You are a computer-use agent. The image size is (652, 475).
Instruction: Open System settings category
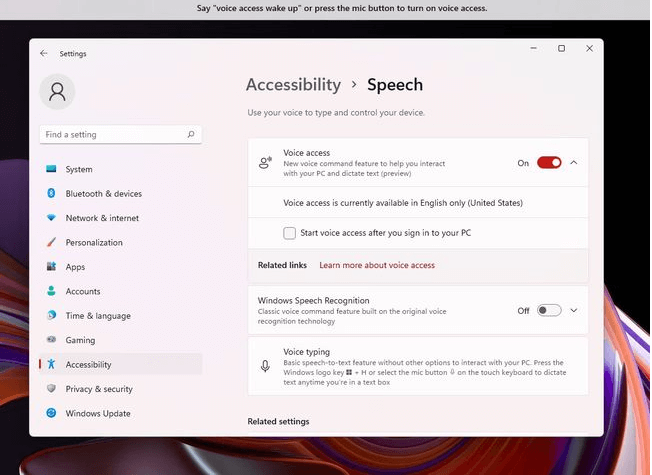coord(121,169)
